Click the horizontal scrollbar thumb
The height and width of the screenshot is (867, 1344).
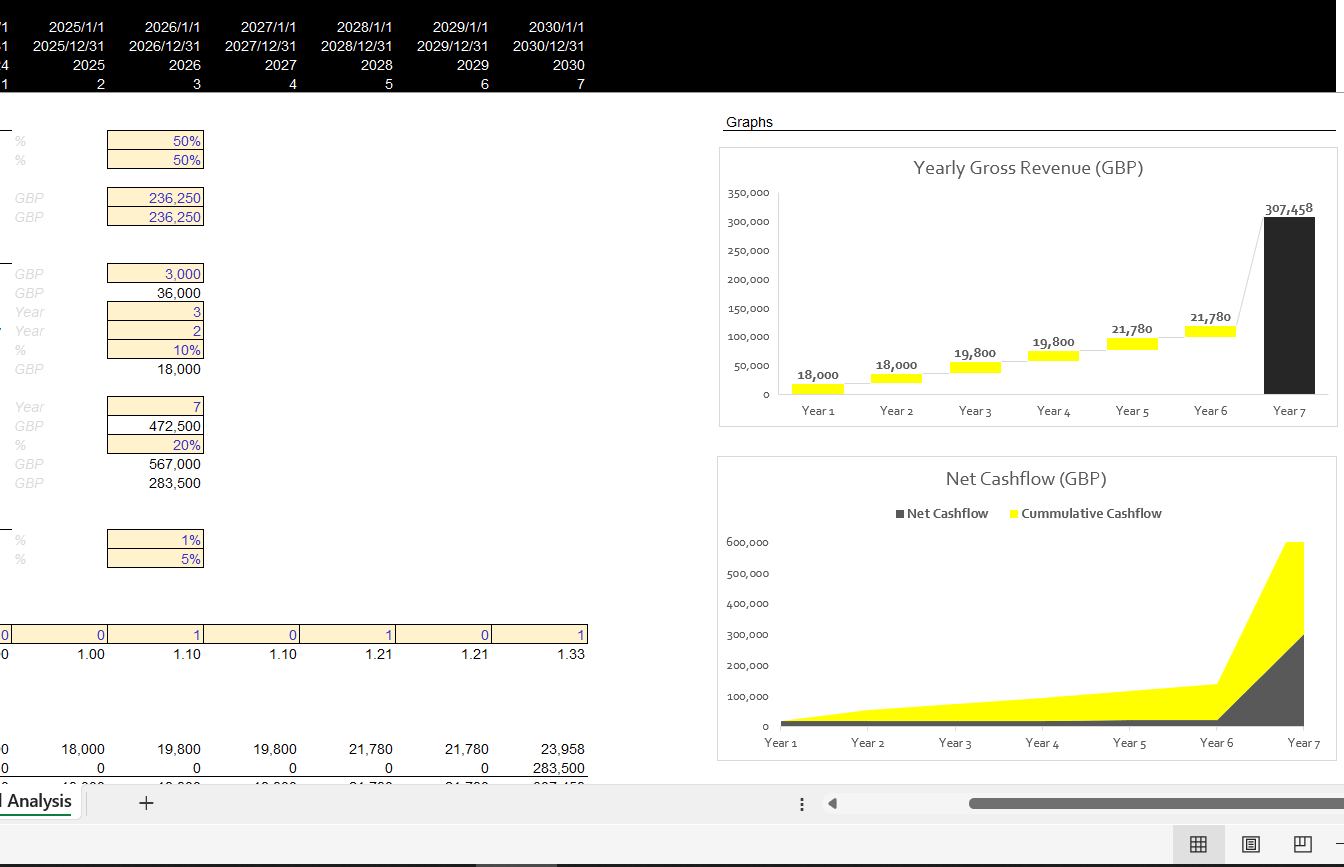[x=1156, y=803]
